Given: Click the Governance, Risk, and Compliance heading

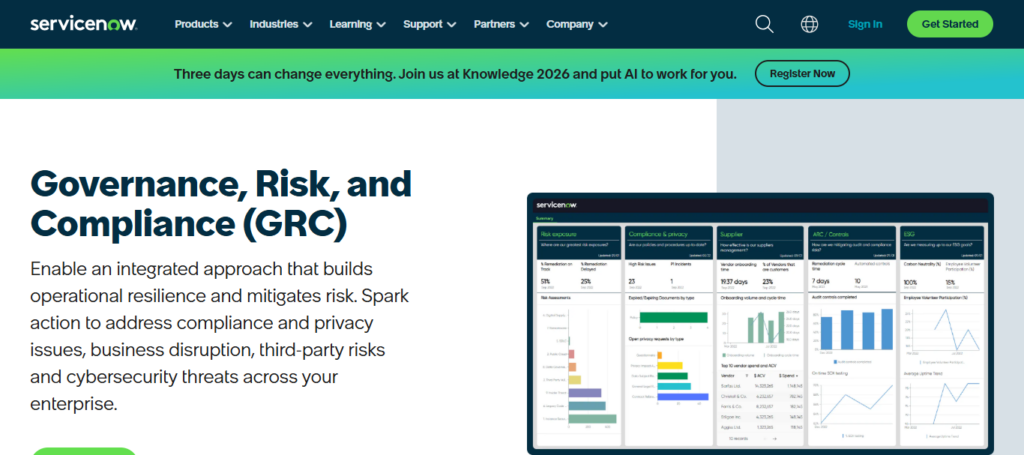Looking at the screenshot, I should pos(221,204).
